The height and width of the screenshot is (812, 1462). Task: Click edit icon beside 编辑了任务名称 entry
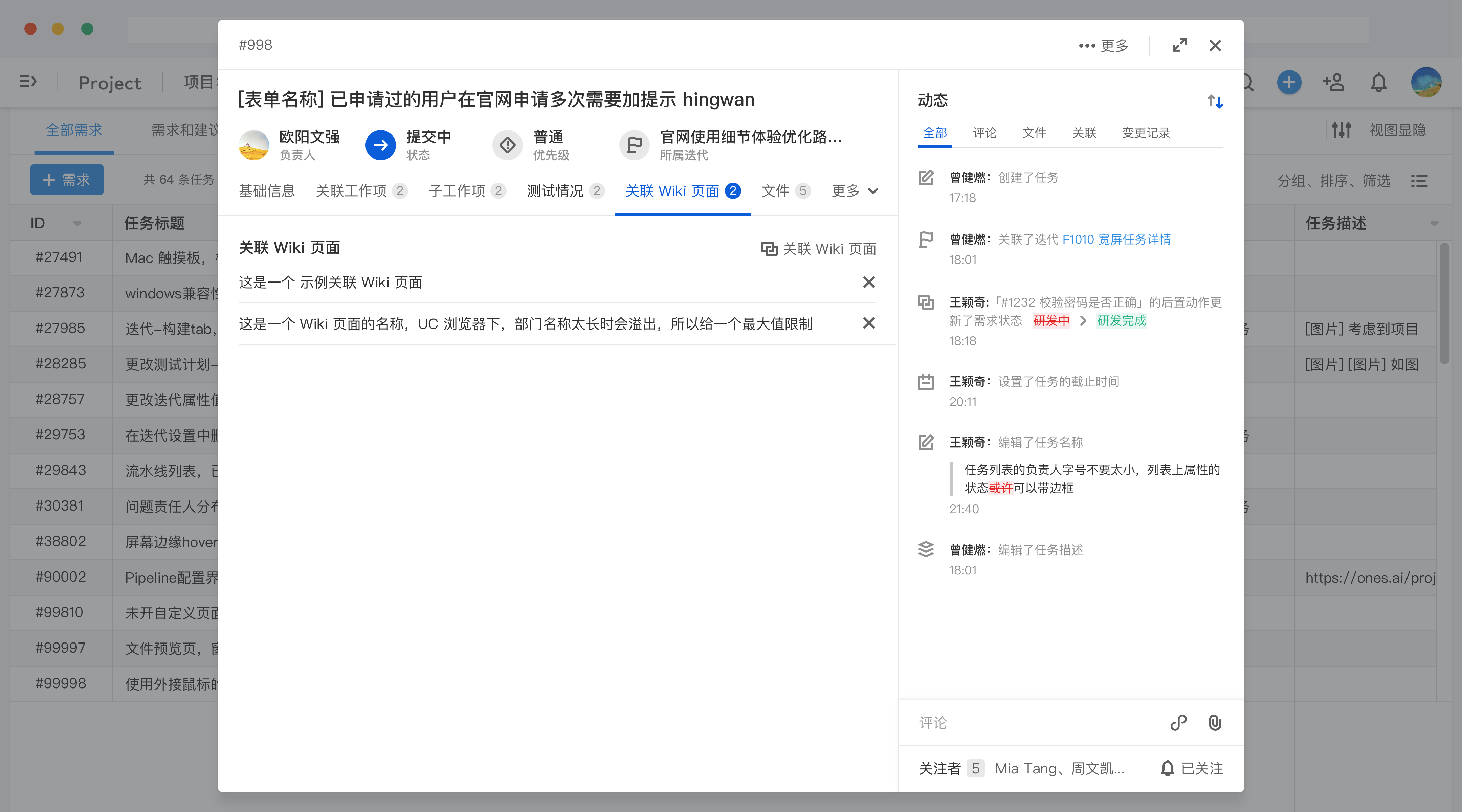click(926, 442)
